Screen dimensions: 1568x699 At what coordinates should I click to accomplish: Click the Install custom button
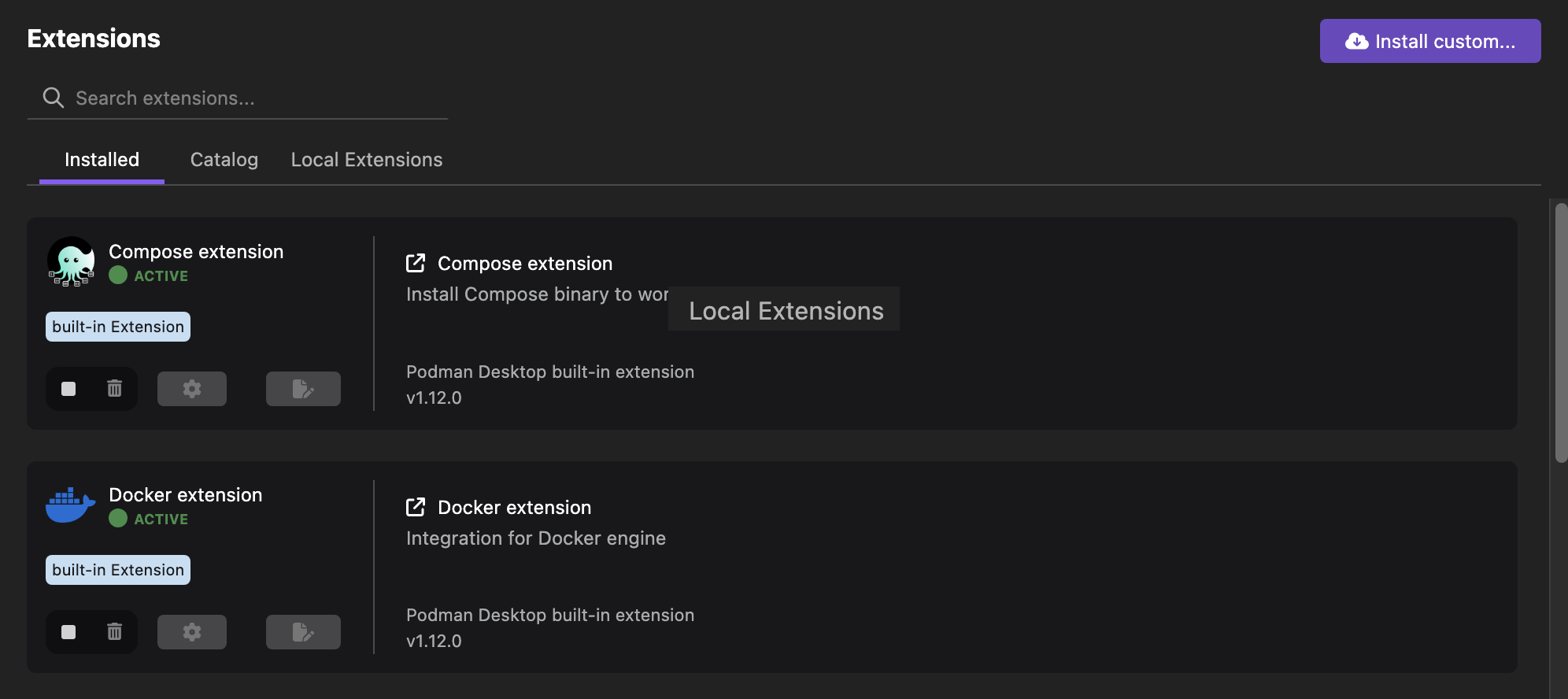tap(1429, 41)
